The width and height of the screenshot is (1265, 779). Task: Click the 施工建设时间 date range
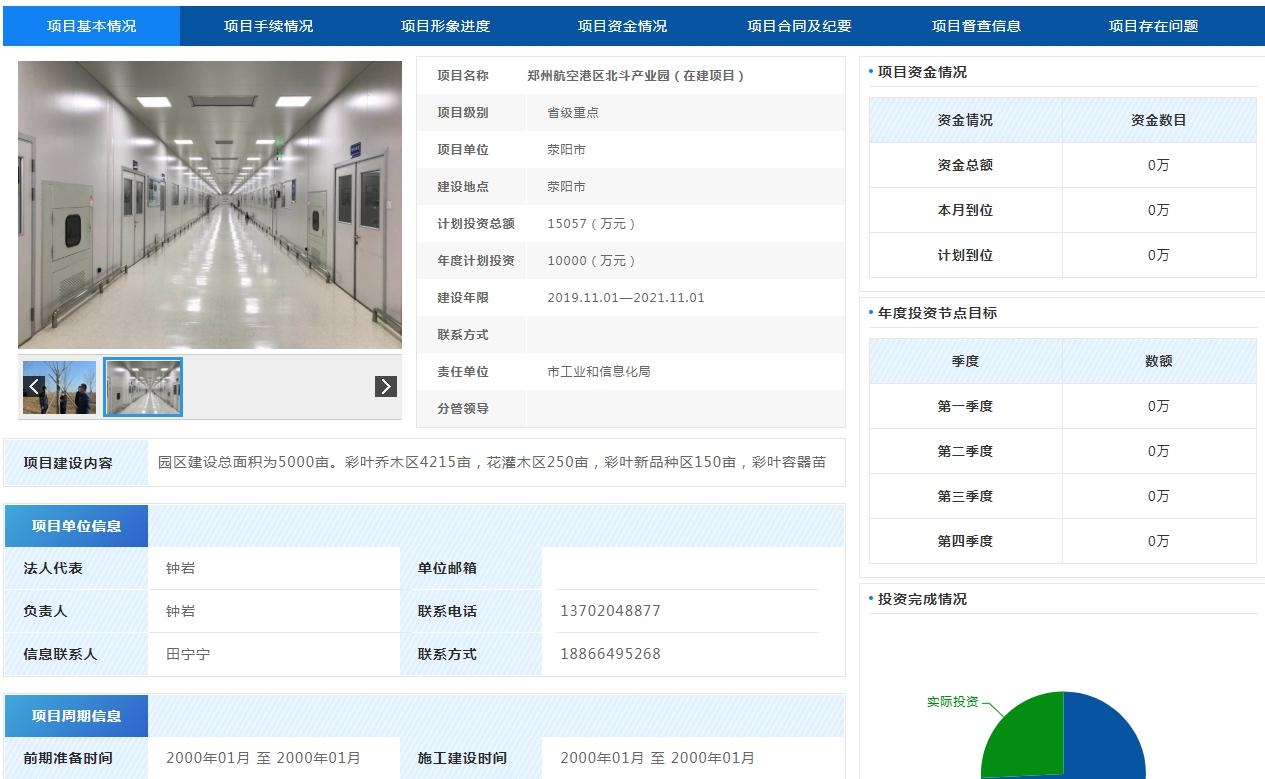point(657,758)
